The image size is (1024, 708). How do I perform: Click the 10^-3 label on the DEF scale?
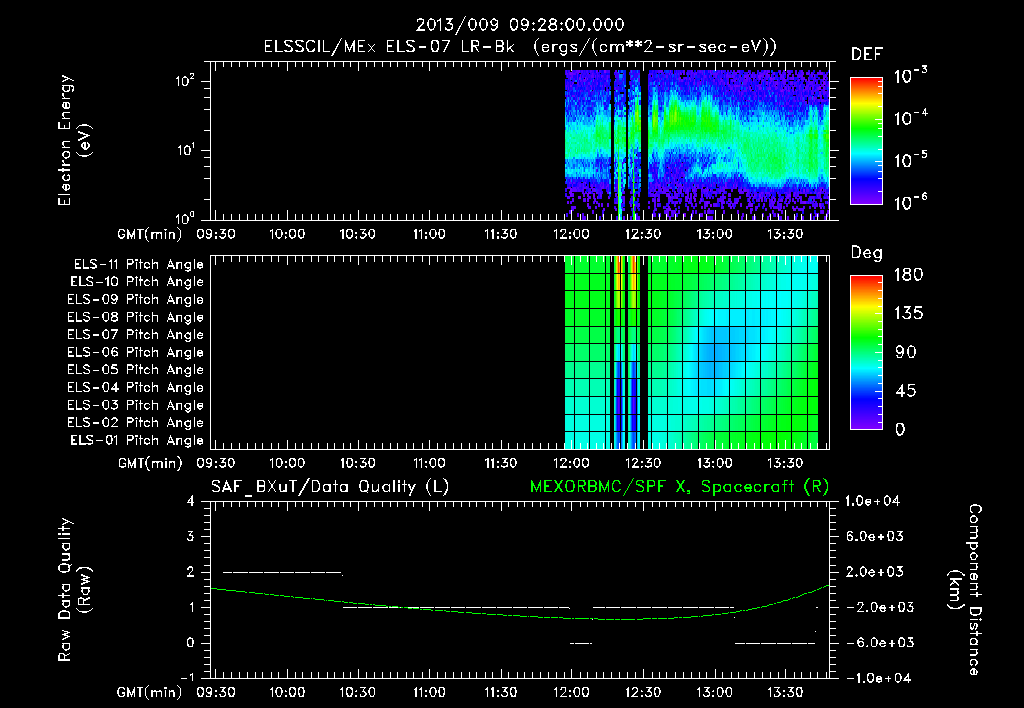coord(910,76)
